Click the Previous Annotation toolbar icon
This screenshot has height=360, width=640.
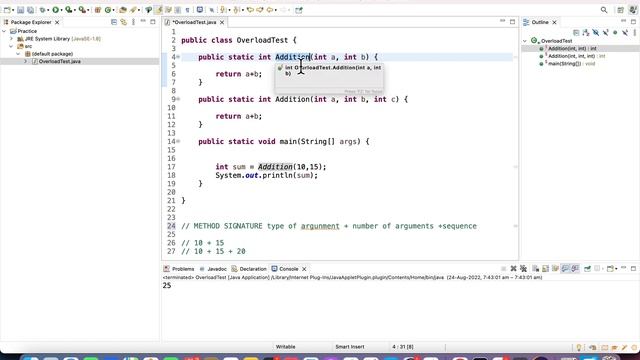pos(236,10)
